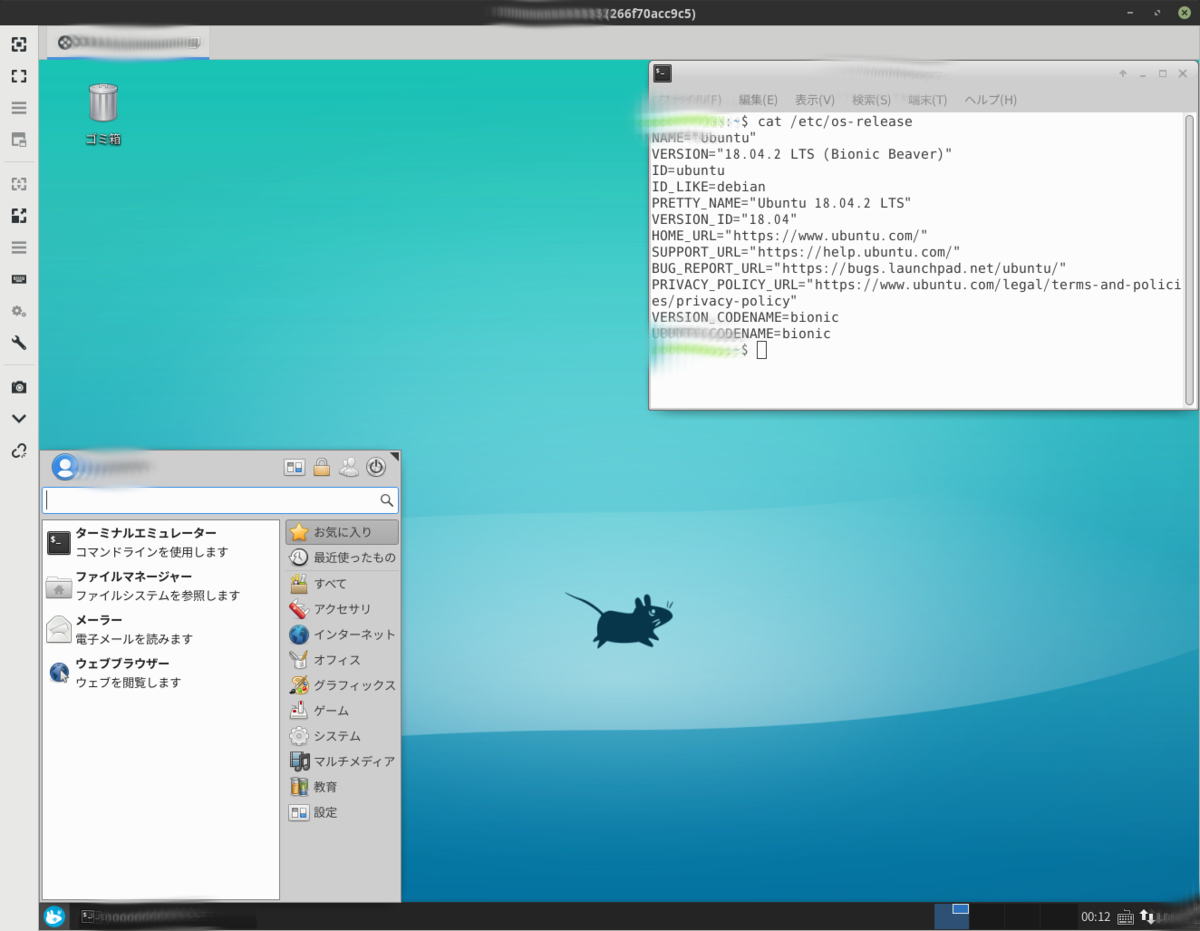Open the 教育 category
Viewport: 1200px width, 931px height.
pos(342,787)
